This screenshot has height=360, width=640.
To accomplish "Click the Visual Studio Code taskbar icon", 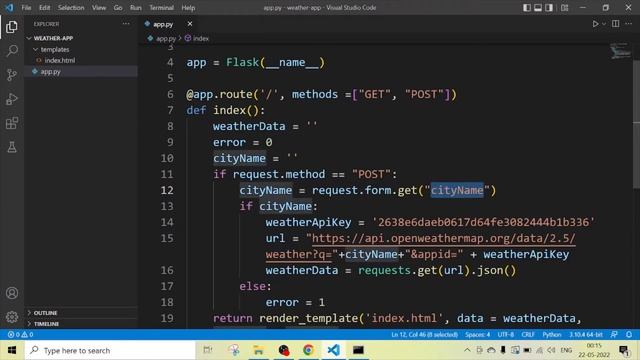I will 333,350.
